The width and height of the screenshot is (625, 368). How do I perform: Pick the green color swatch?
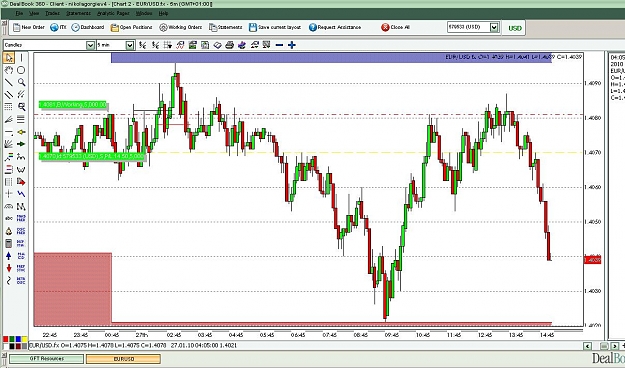point(12,339)
